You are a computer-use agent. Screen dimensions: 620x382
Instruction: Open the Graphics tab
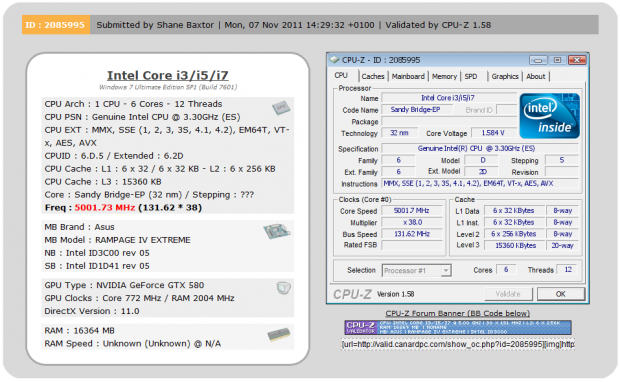coord(505,76)
